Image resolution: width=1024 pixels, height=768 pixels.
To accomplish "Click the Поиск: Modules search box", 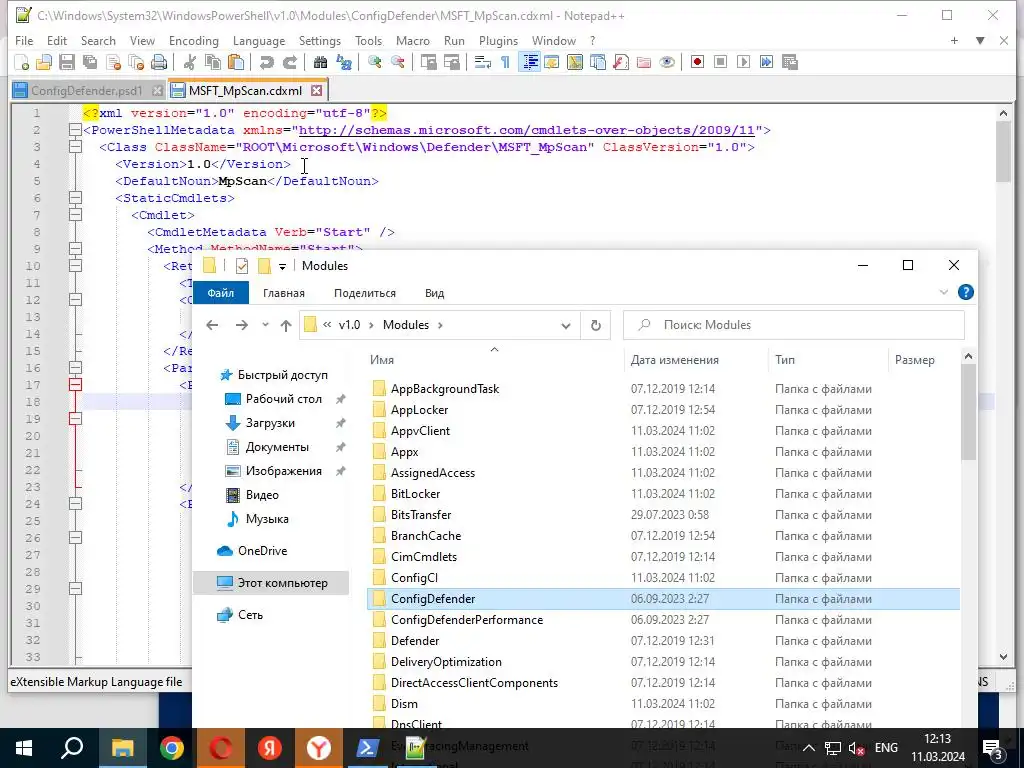I will [793, 325].
